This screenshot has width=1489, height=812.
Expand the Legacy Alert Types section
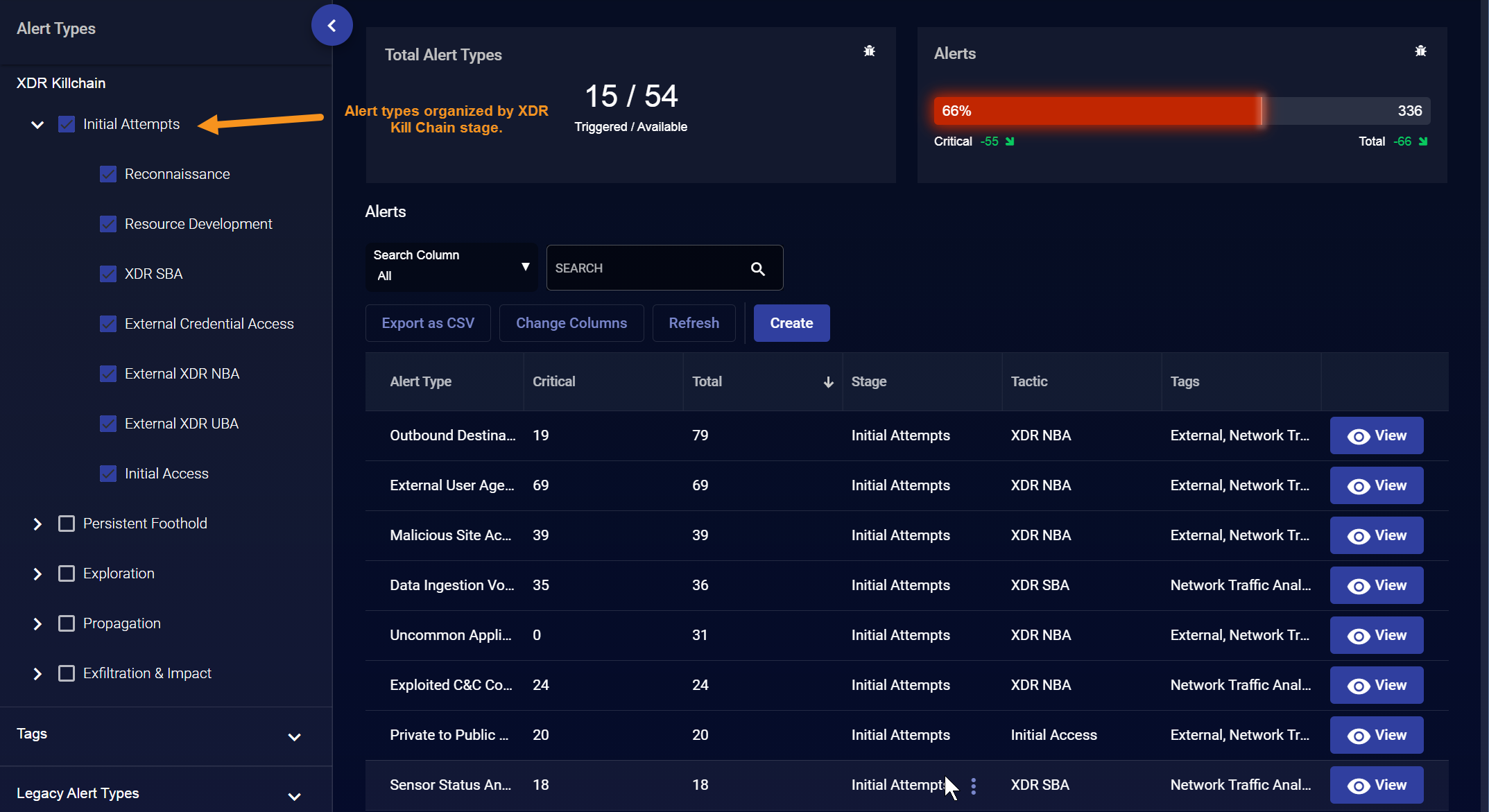294,796
